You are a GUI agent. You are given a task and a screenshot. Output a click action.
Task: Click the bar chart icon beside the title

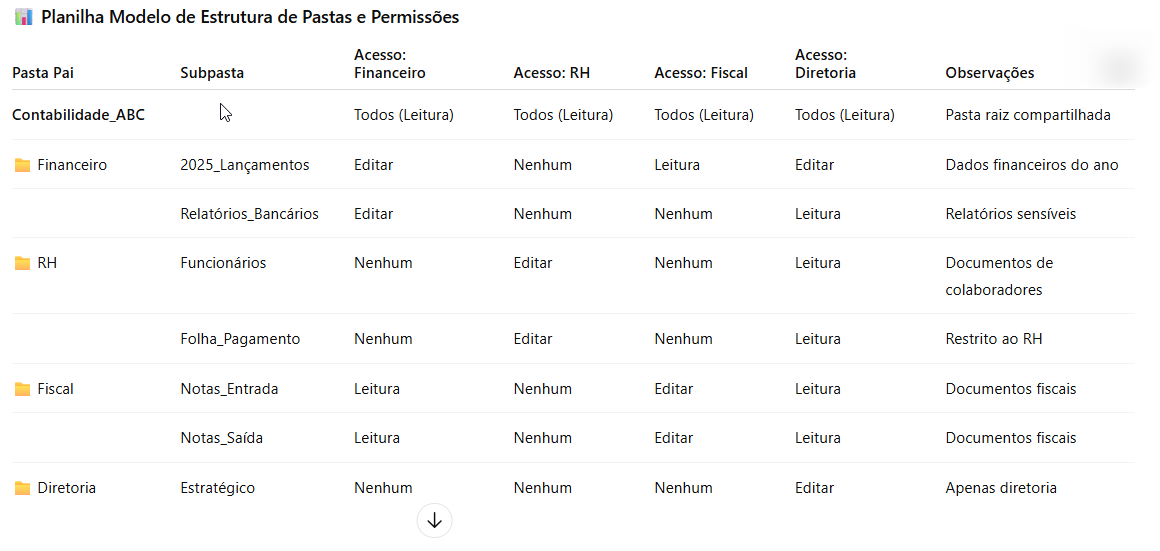click(x=23, y=17)
